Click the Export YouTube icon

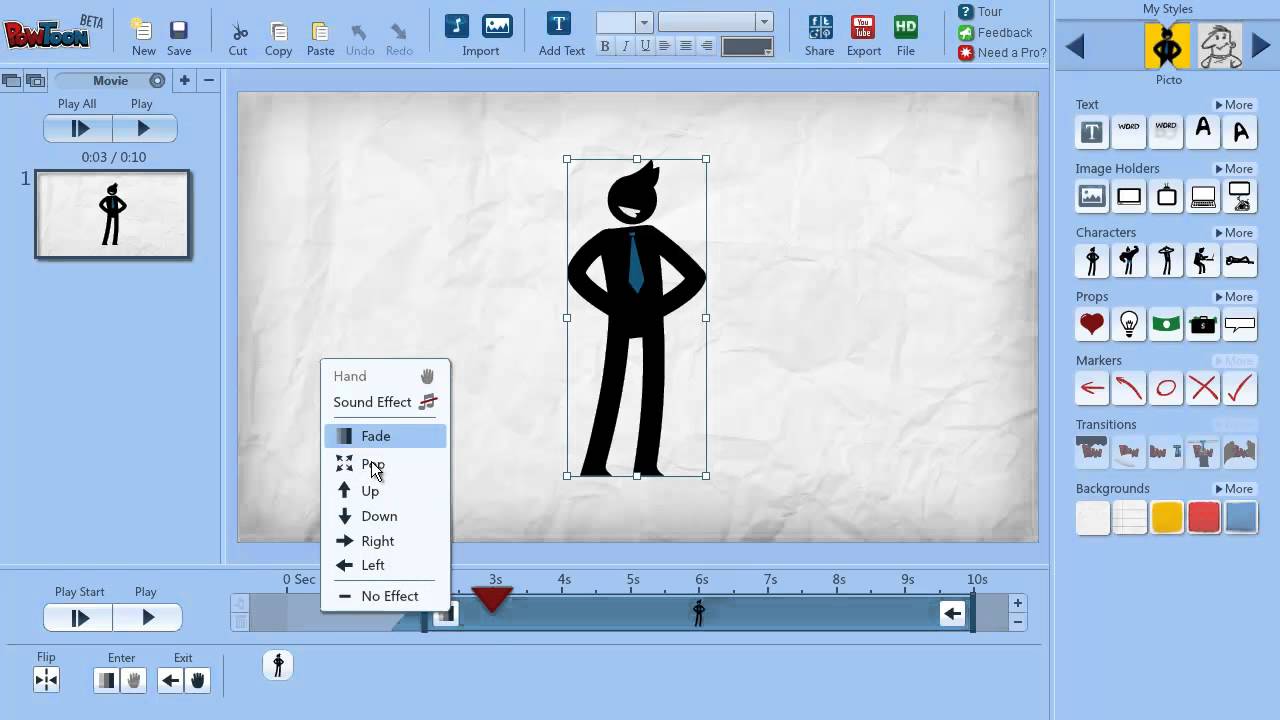(863, 27)
